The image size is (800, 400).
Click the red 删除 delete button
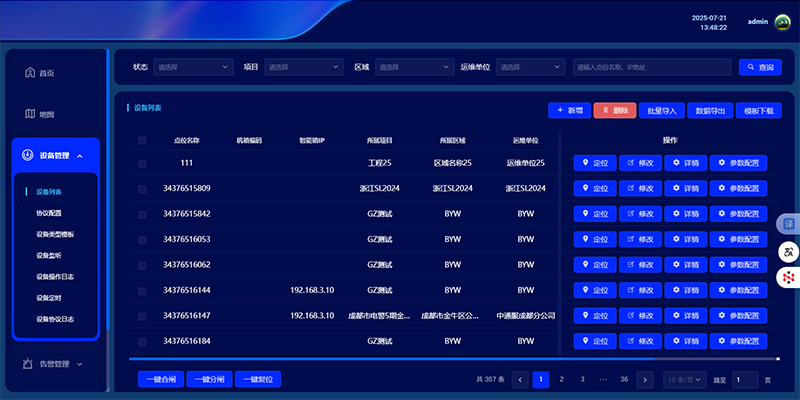(615, 110)
